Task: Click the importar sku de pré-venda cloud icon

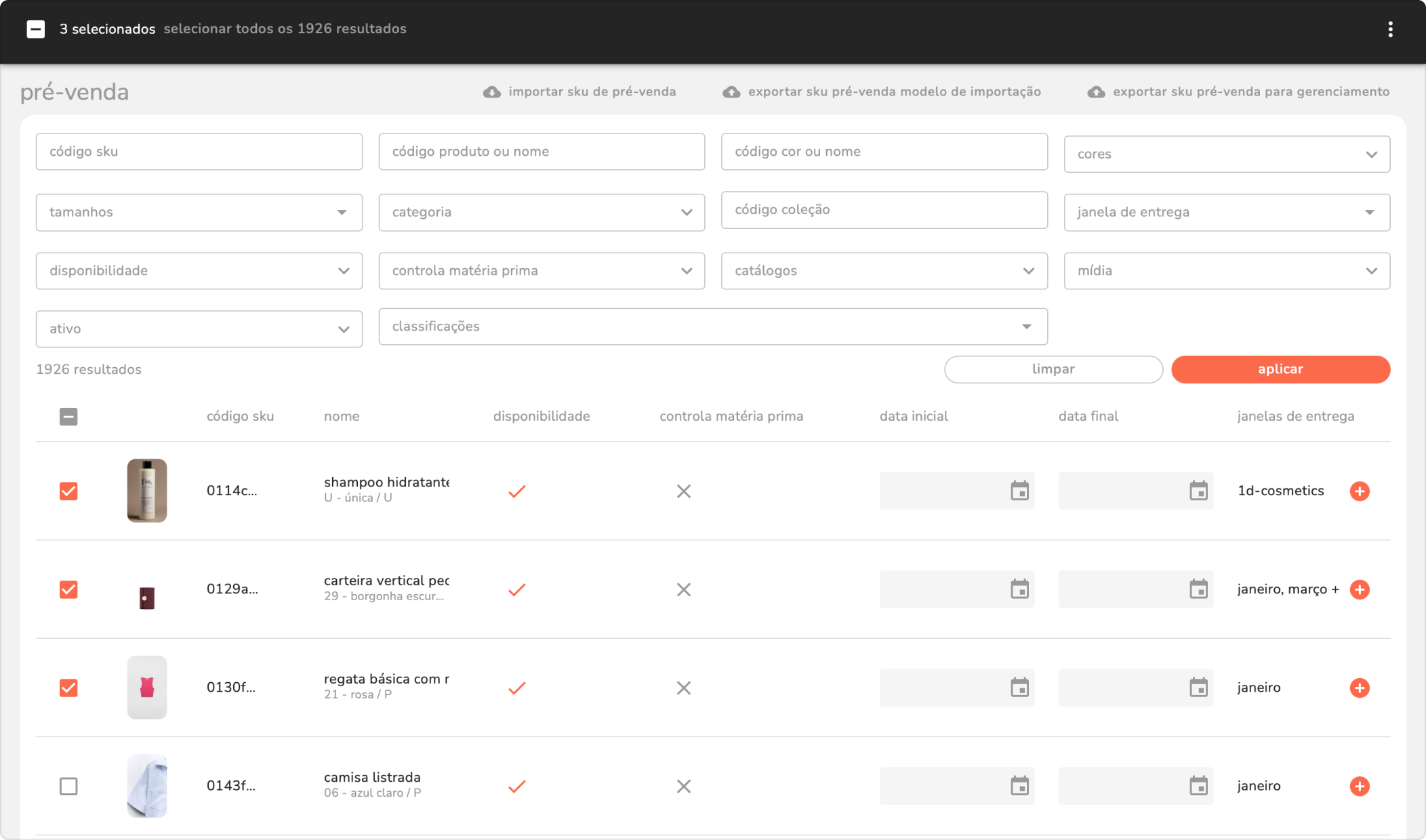Action: (492, 92)
